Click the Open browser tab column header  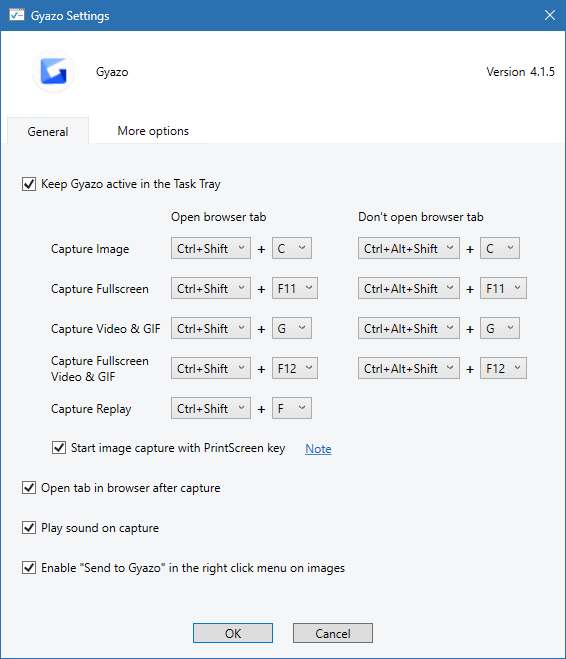219,217
